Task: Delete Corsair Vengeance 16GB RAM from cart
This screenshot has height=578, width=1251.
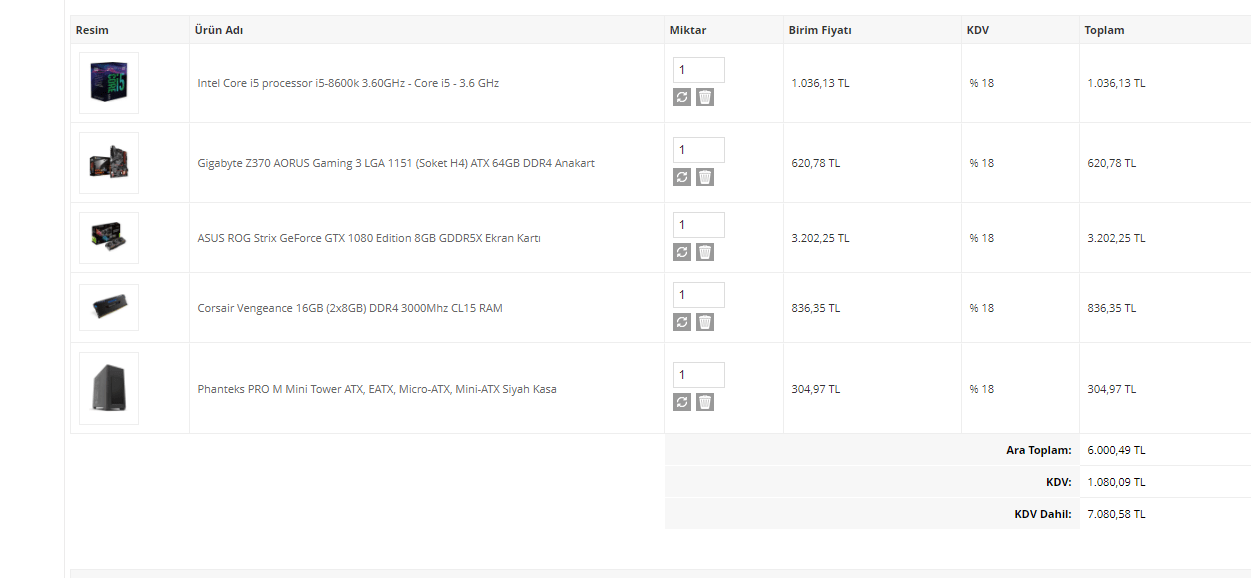Action: (x=705, y=322)
